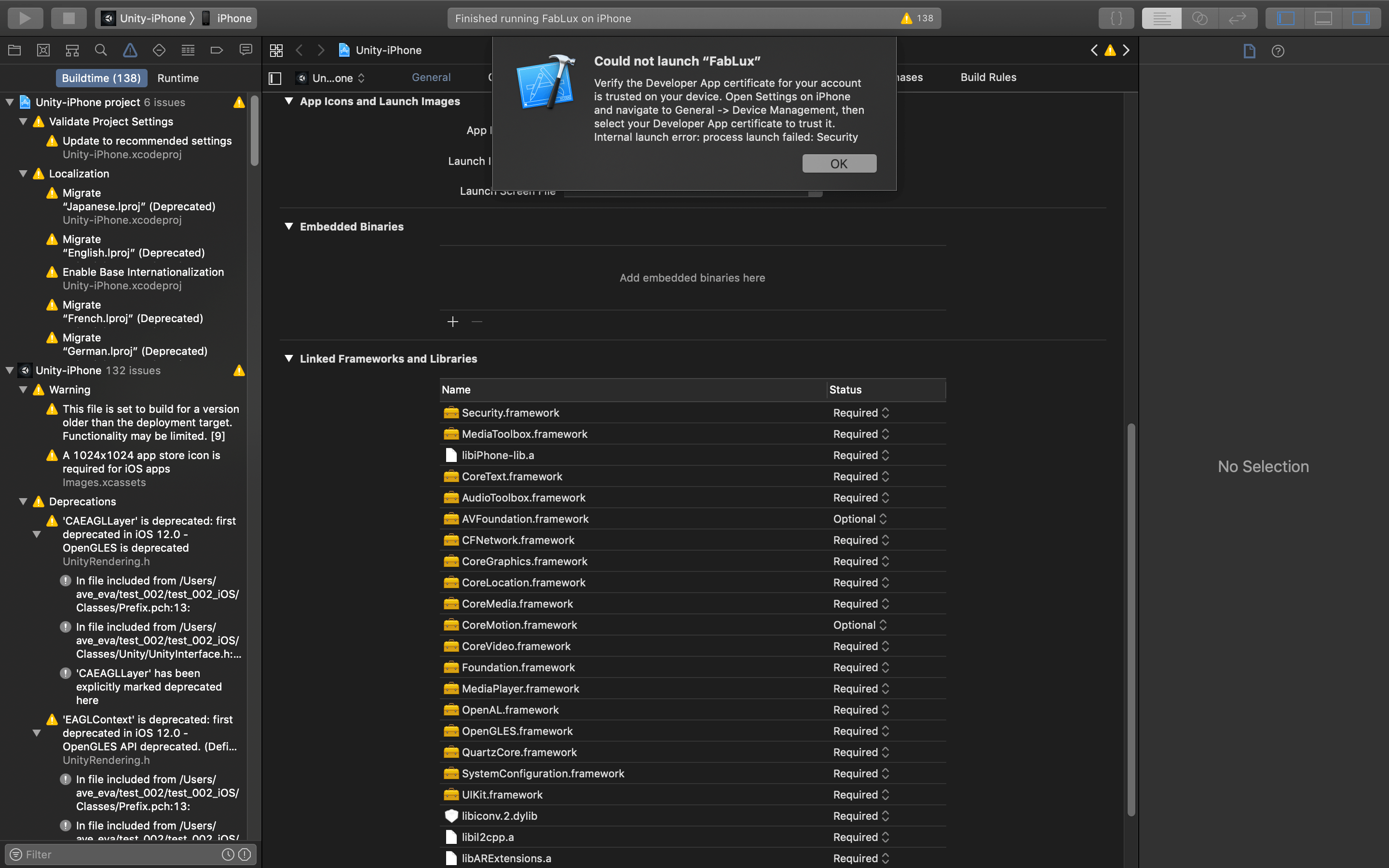Open the Breakpoint navigator icon

(x=217, y=51)
